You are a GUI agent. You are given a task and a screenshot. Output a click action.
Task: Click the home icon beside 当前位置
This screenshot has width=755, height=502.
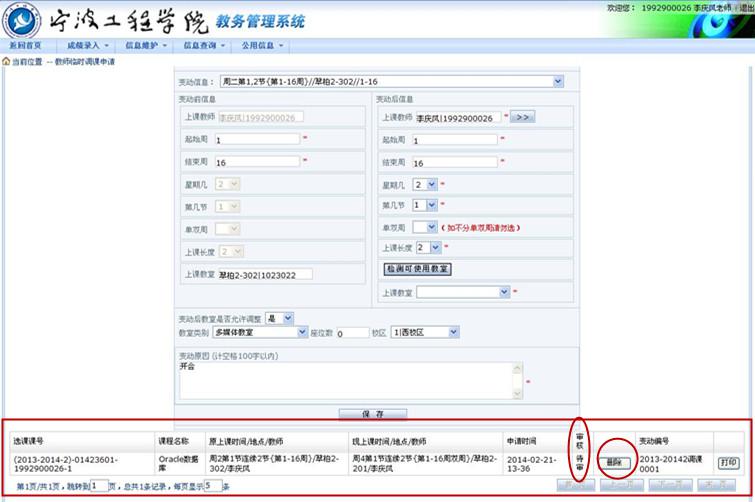6,61
